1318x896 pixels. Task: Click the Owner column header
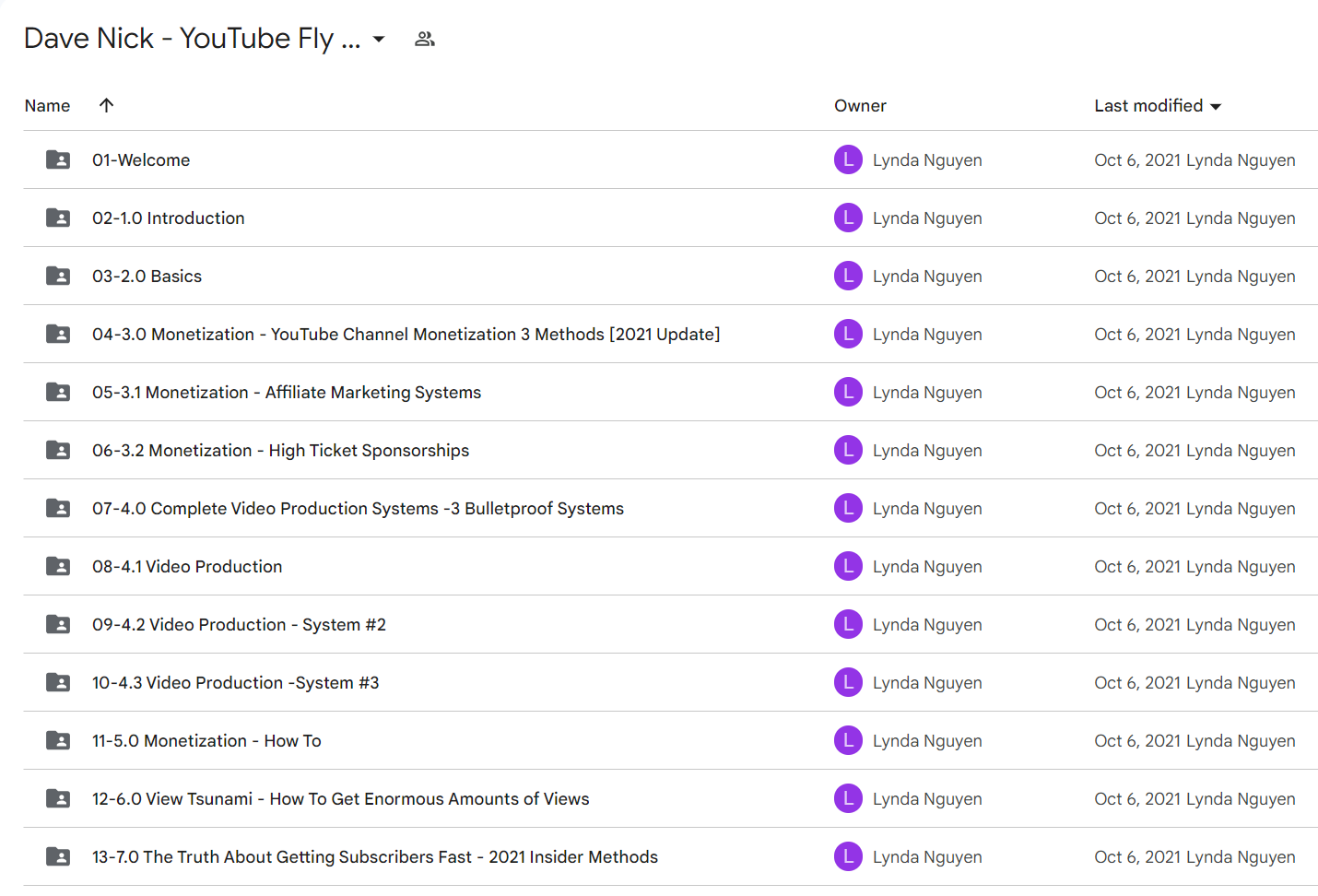(x=860, y=106)
